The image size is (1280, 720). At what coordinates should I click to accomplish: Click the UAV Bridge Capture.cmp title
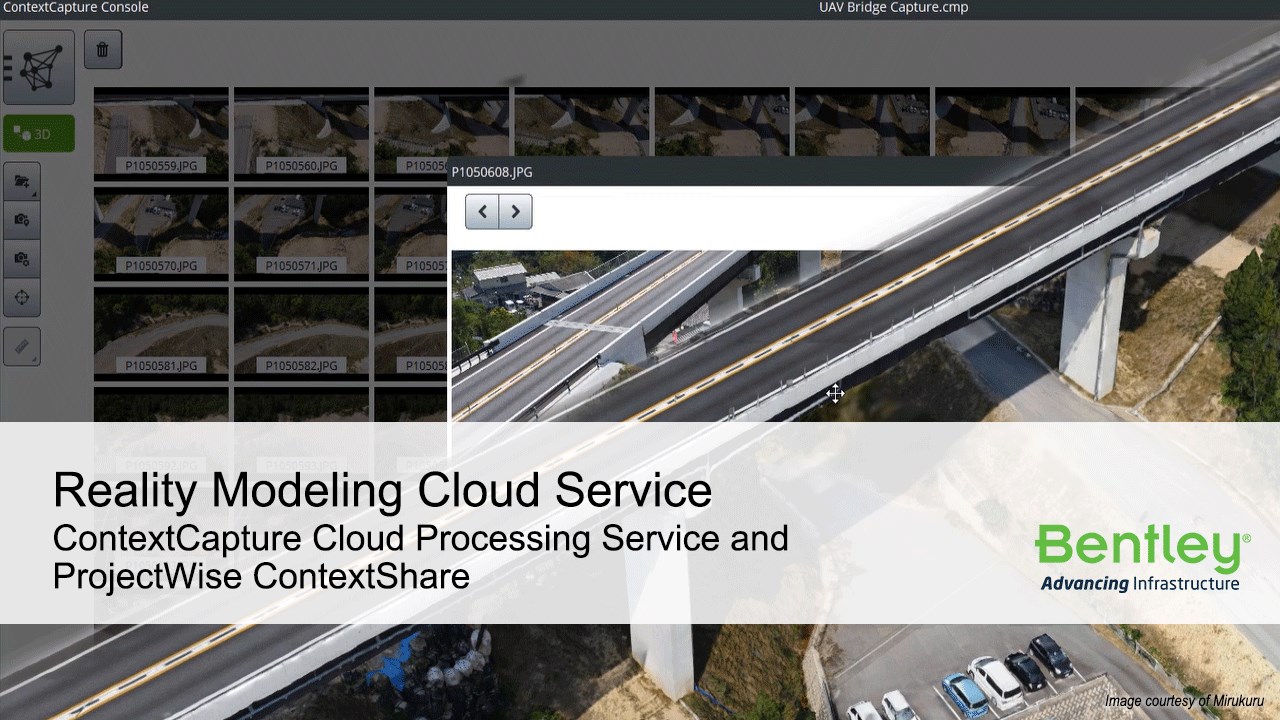(894, 8)
